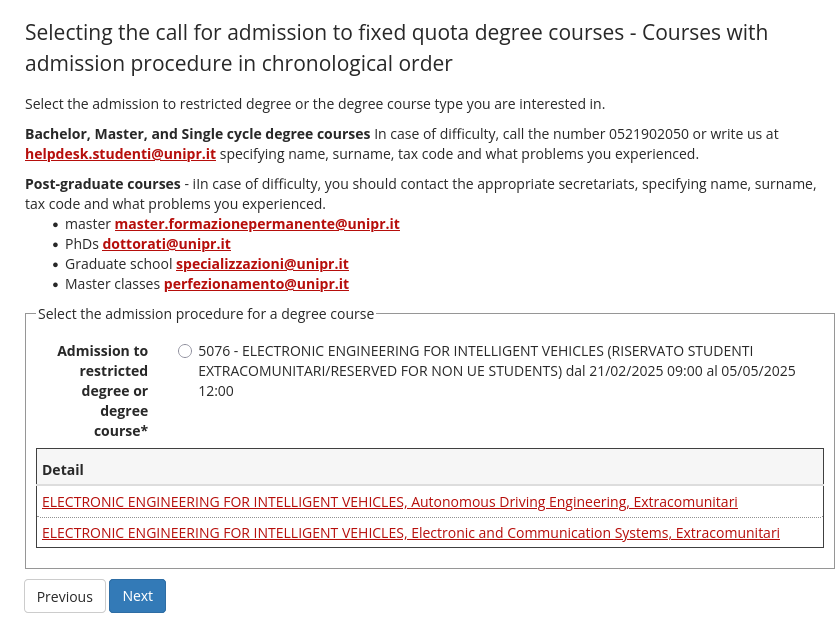Open the Autonomous Driving Engineering detail link
Screen dimensions: 839x623
click(389, 501)
